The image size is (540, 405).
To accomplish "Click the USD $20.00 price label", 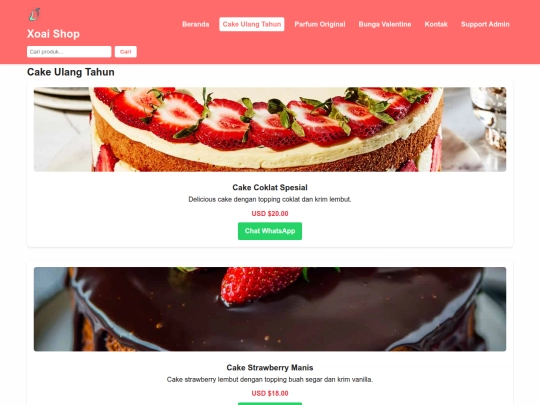I will pos(270,214).
